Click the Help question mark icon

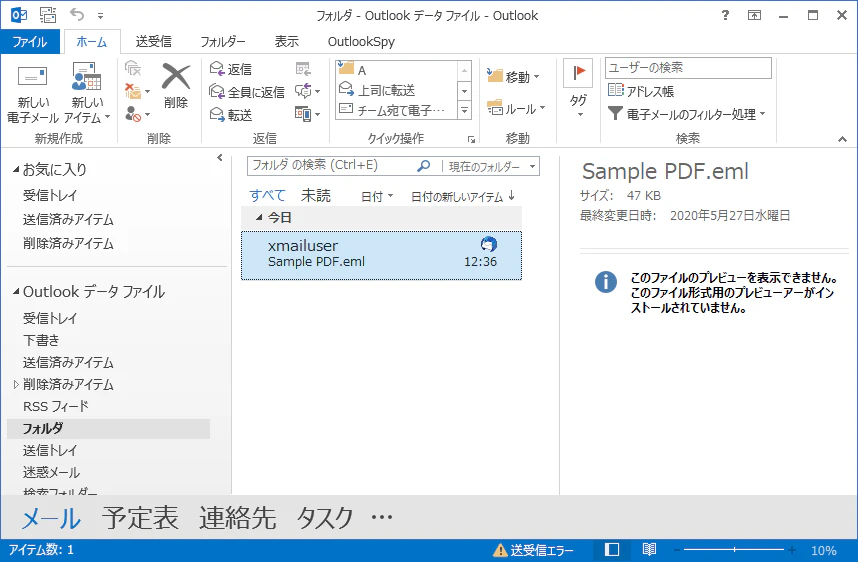(x=726, y=15)
